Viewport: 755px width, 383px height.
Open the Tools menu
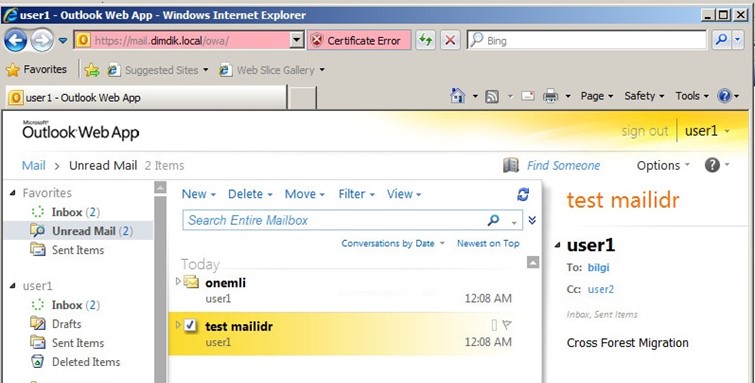[692, 96]
